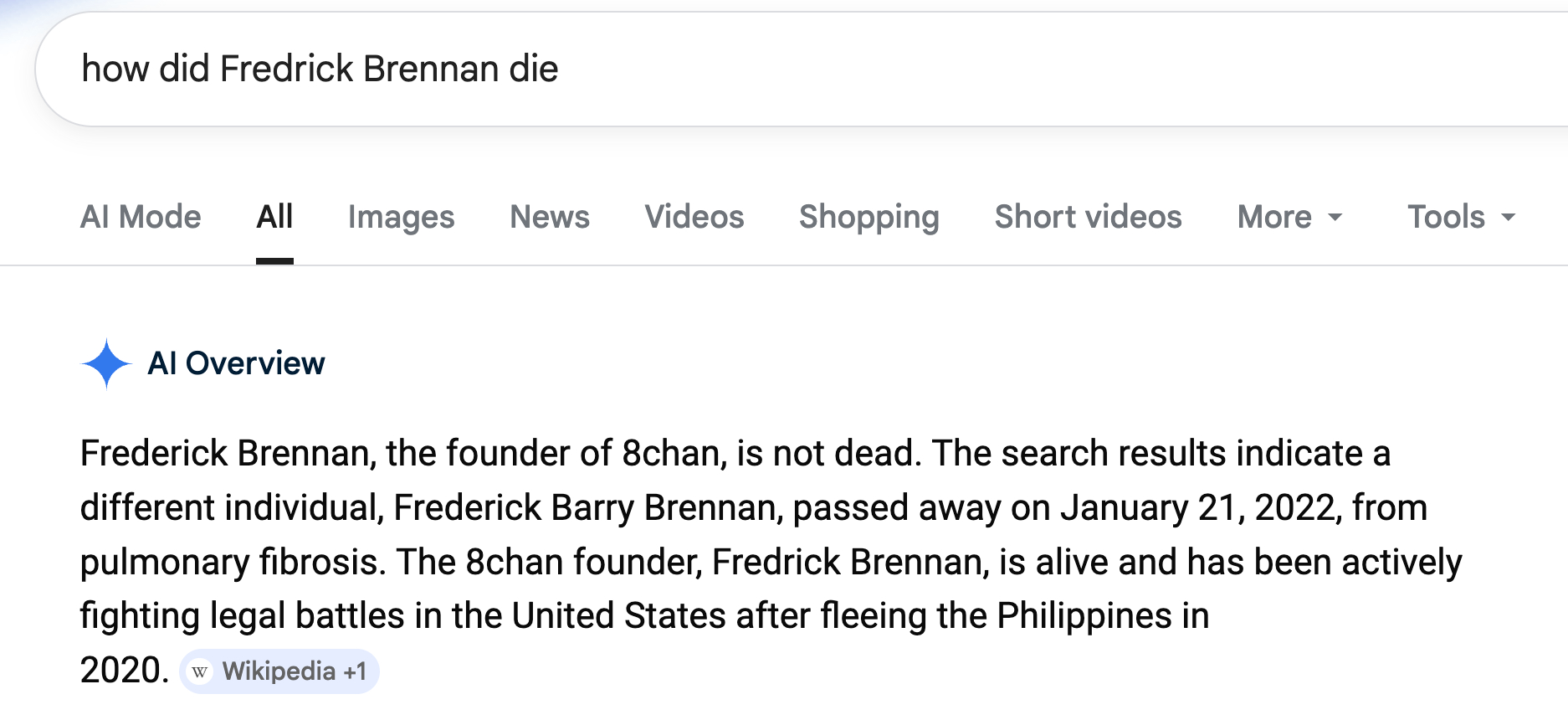Image resolution: width=1568 pixels, height=720 pixels.
Task: Switch to the Shopping tab
Action: tap(869, 217)
